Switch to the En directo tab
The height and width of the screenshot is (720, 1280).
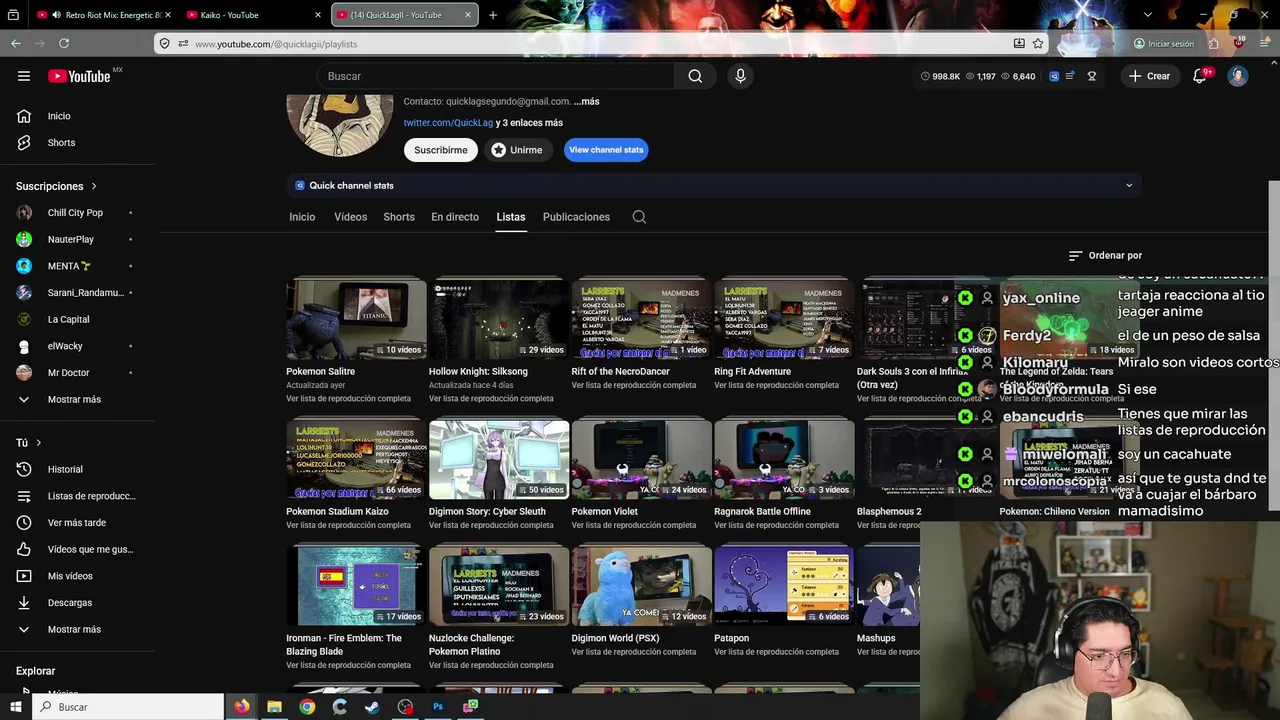click(455, 217)
